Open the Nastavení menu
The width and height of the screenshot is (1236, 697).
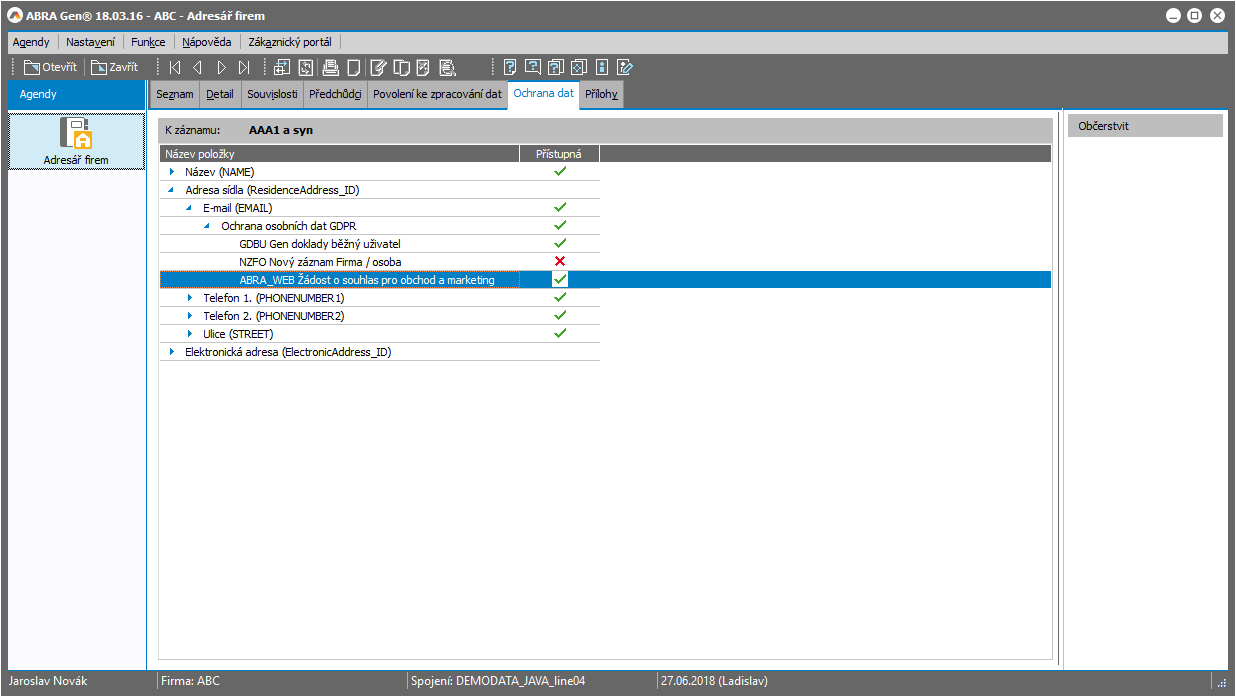[x=90, y=42]
